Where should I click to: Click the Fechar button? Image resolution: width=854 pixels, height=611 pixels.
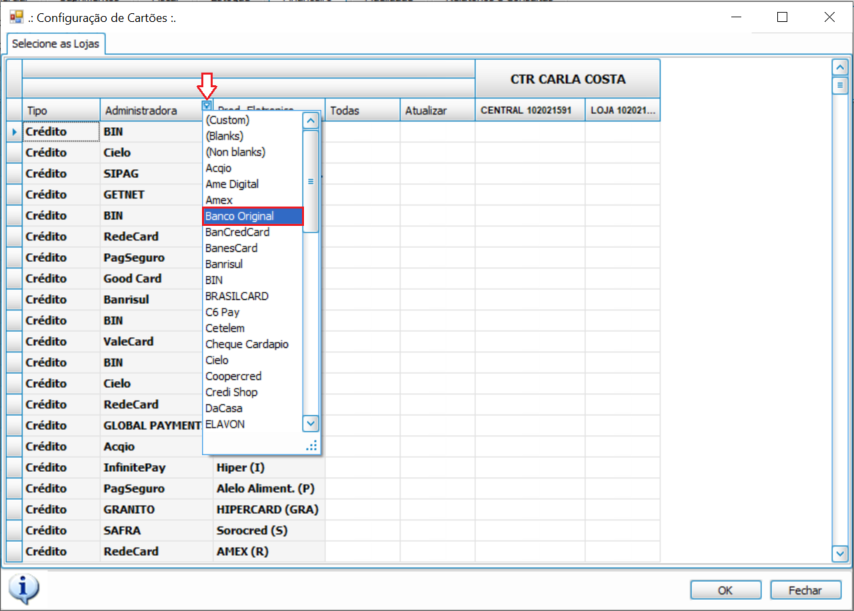pos(805,590)
